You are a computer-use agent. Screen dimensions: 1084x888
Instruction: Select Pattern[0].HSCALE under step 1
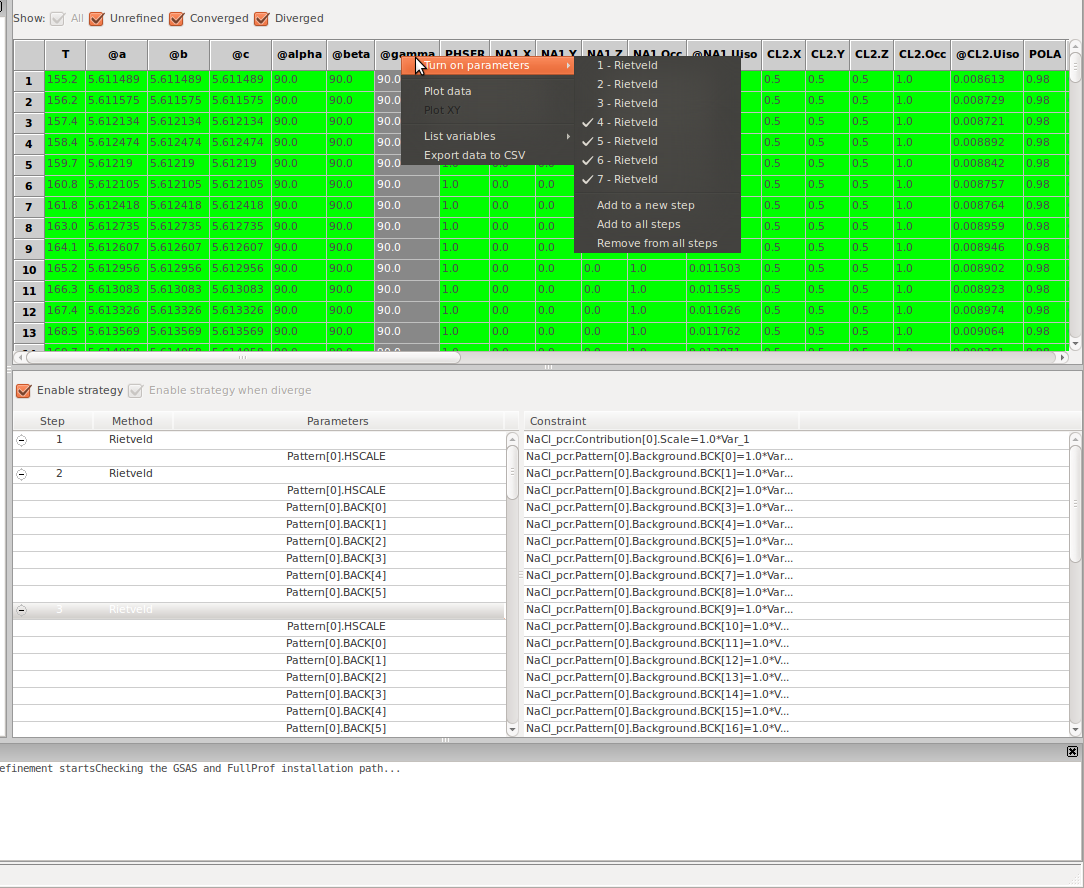[336, 456]
